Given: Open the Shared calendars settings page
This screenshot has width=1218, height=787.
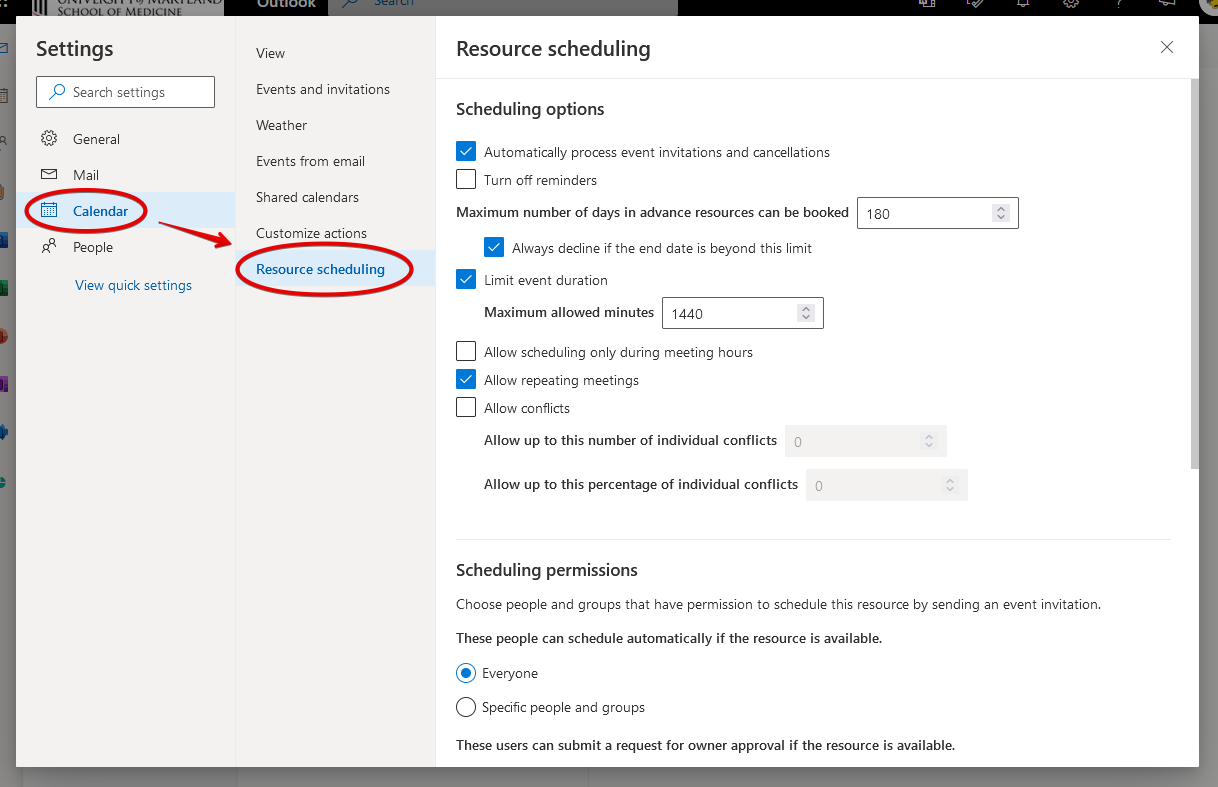Looking at the screenshot, I should 307,197.
